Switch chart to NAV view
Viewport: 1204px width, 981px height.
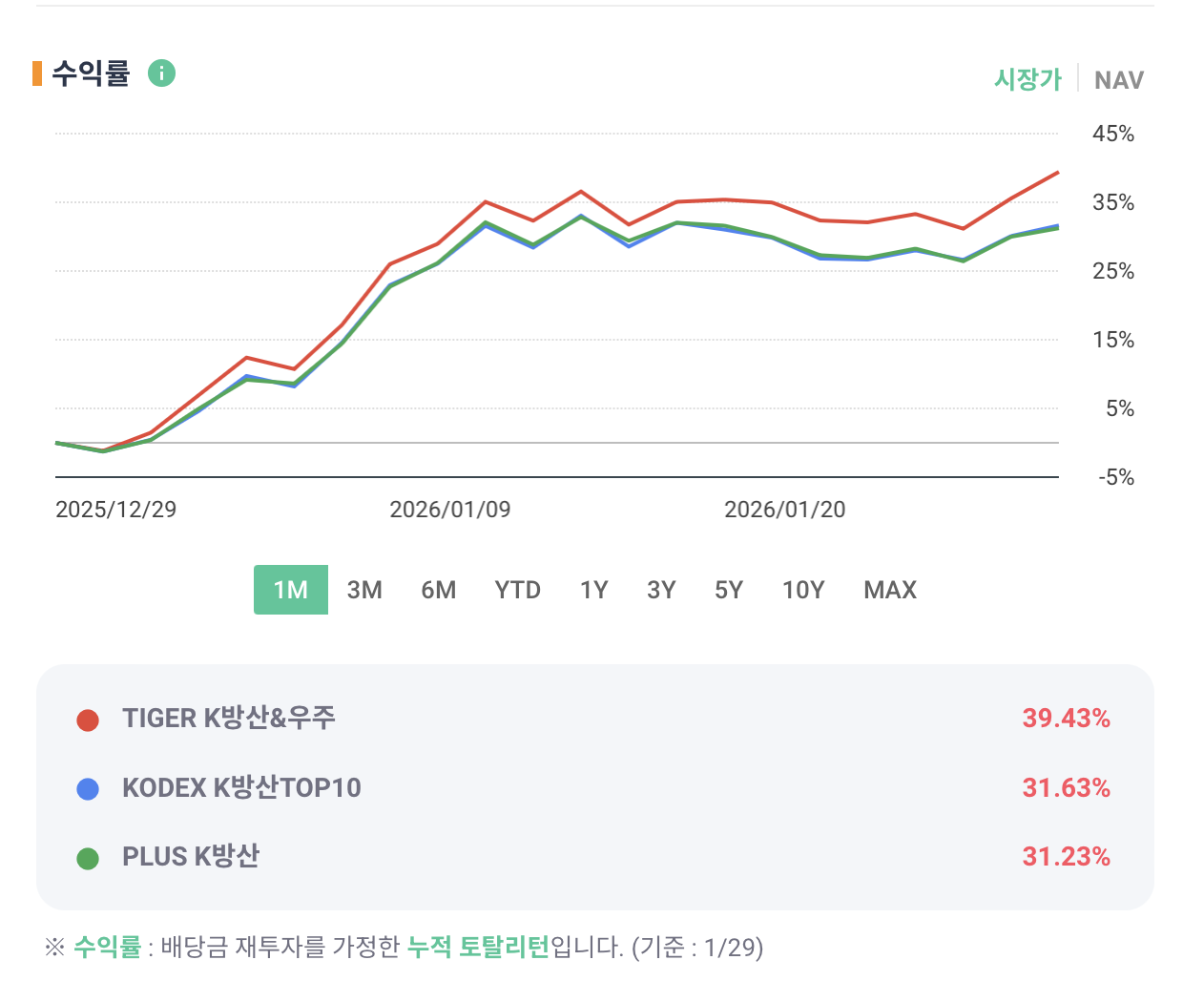click(1118, 80)
